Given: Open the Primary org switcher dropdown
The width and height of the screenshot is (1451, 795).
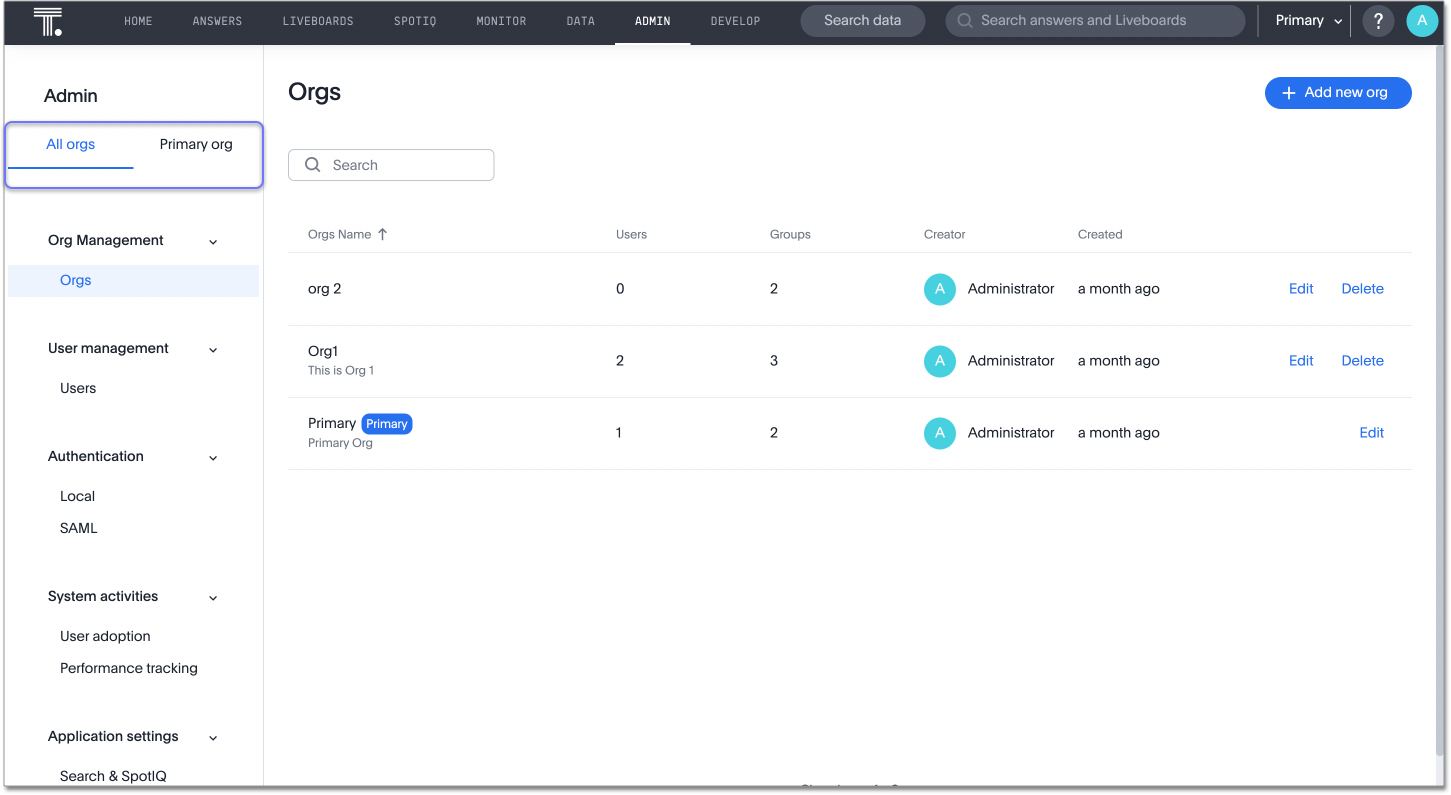Looking at the screenshot, I should coord(1306,20).
